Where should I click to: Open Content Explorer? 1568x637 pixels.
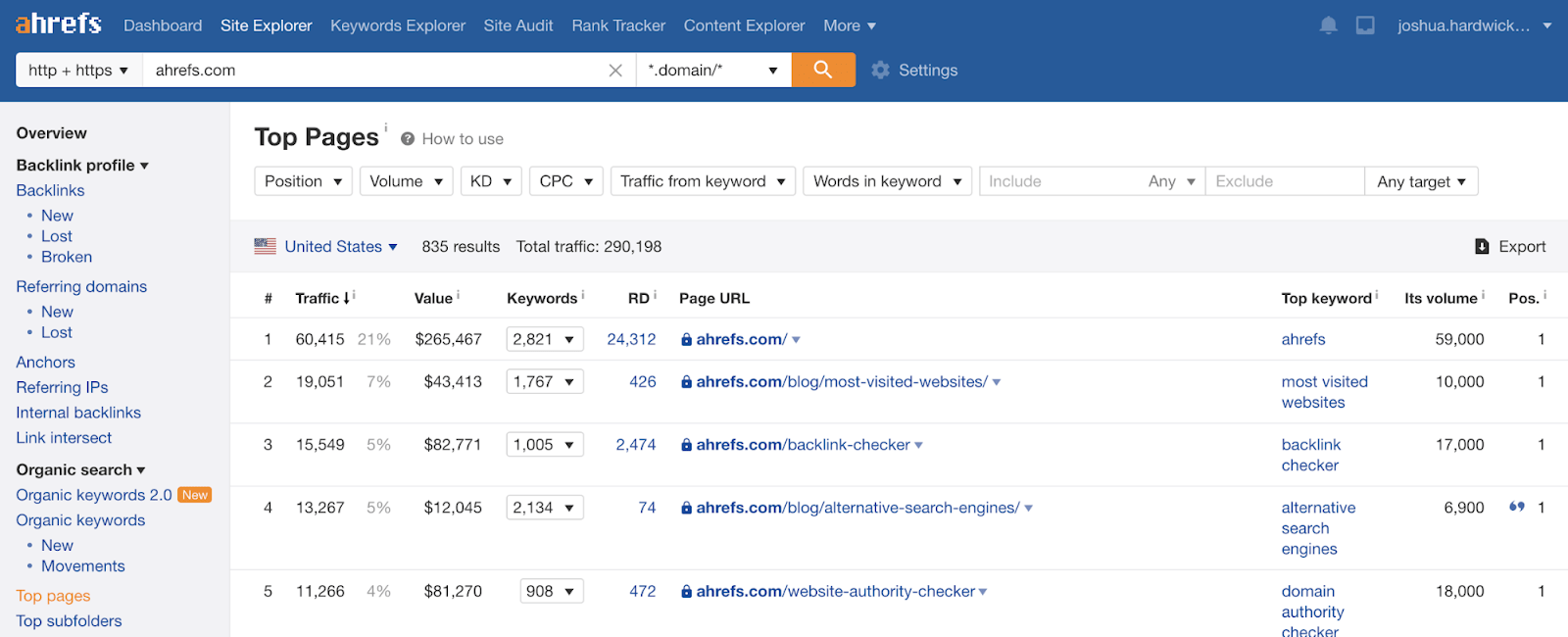[745, 25]
